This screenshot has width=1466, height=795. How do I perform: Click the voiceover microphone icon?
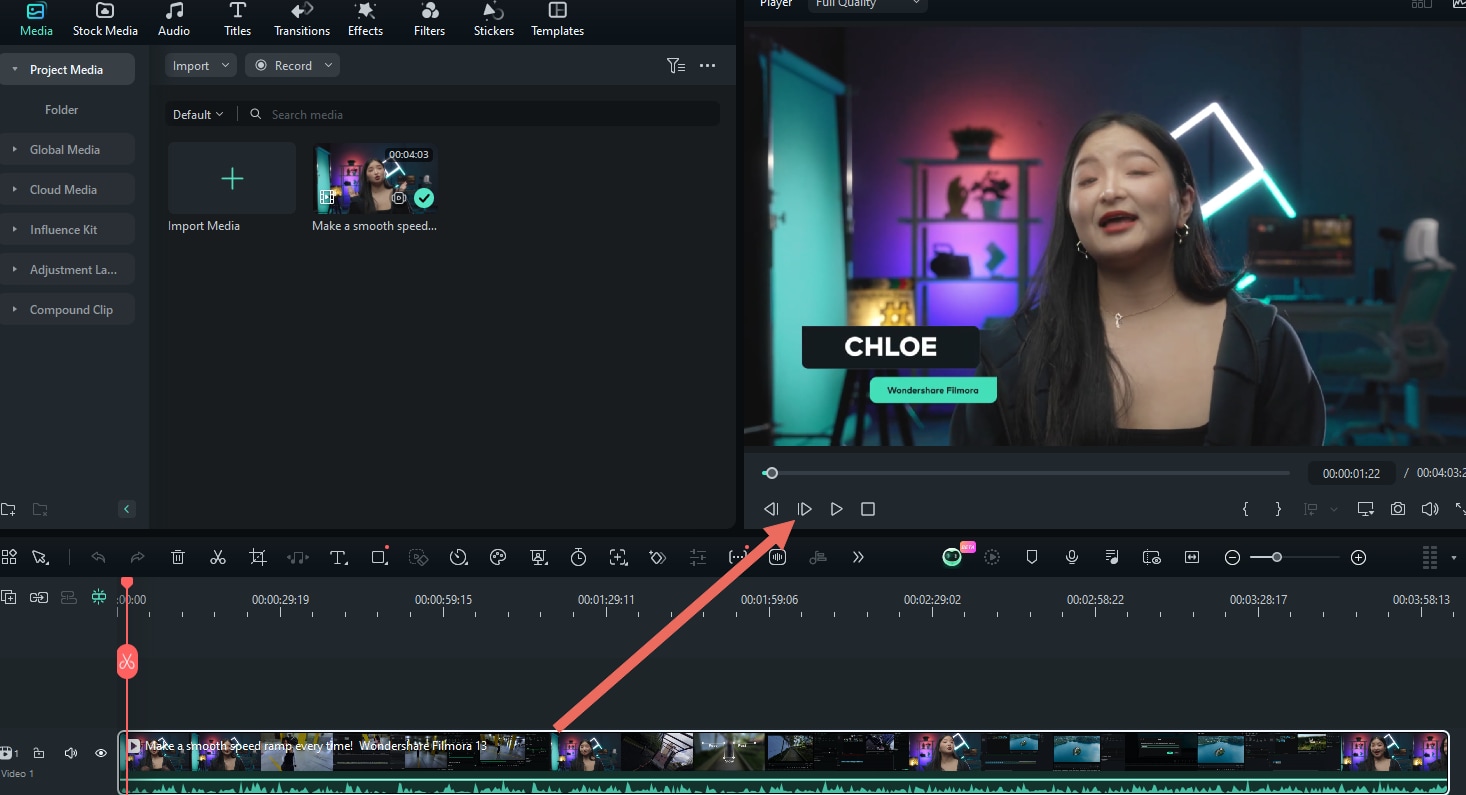tap(1072, 557)
